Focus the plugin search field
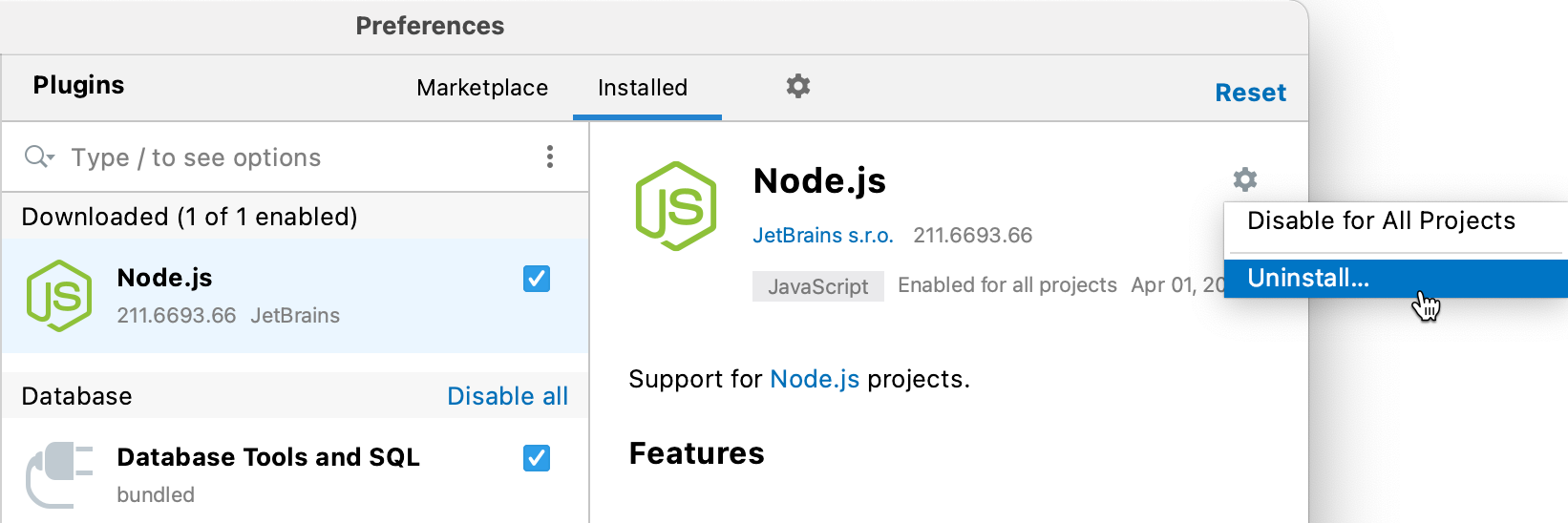Screen dimensions: 1568x523 286,157
